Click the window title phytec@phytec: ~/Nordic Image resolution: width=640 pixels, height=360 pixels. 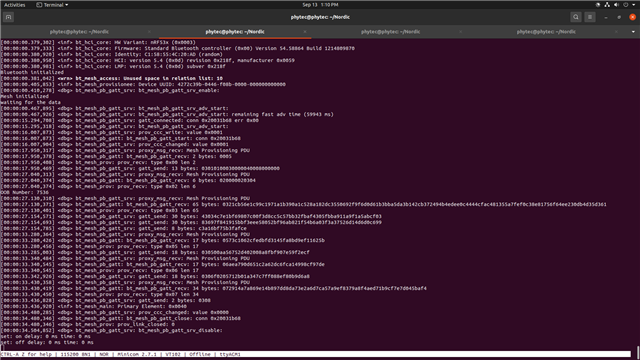[320, 17]
